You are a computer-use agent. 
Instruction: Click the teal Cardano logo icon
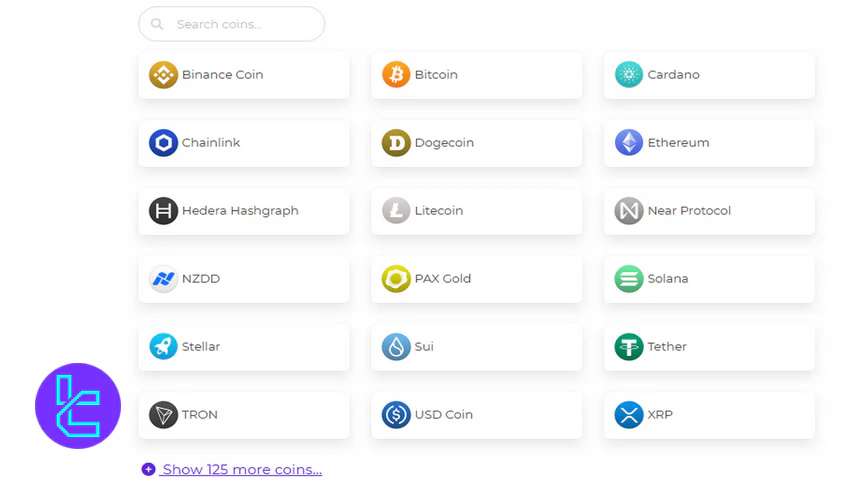(629, 75)
